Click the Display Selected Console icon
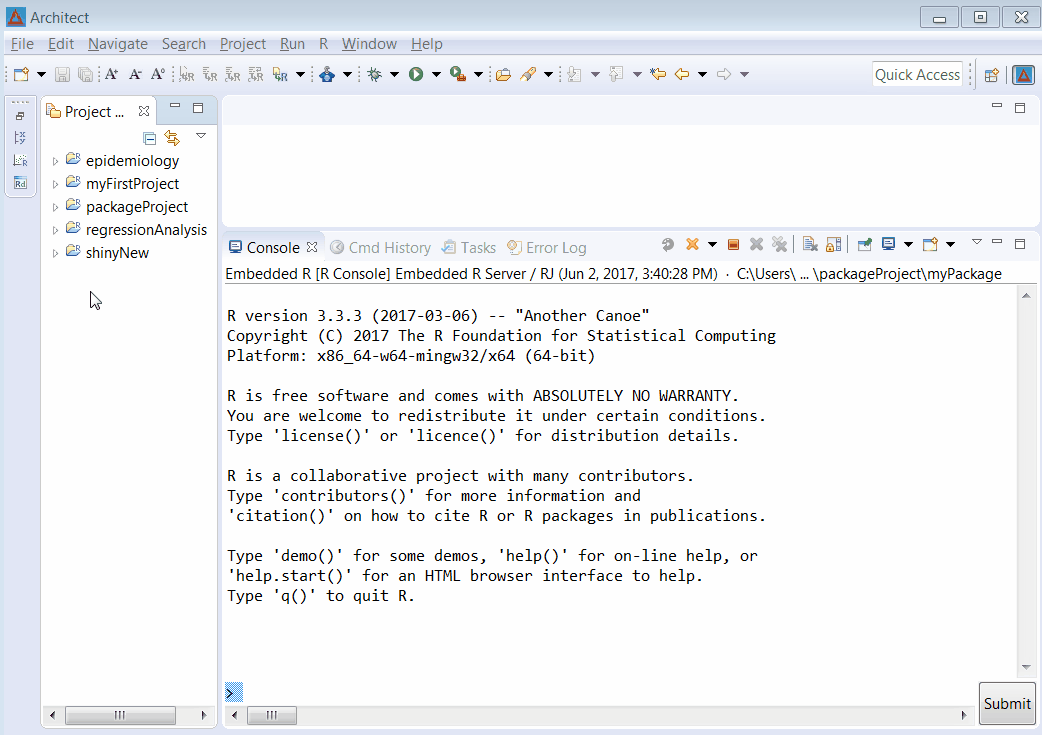 pyautogui.click(x=888, y=245)
